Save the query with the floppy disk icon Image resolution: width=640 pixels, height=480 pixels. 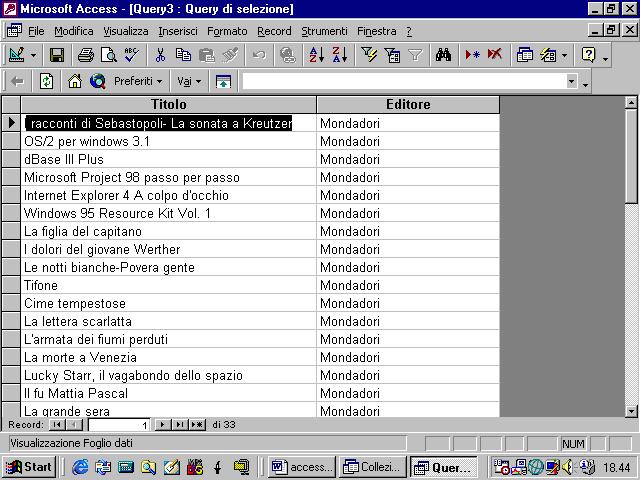[x=57, y=55]
